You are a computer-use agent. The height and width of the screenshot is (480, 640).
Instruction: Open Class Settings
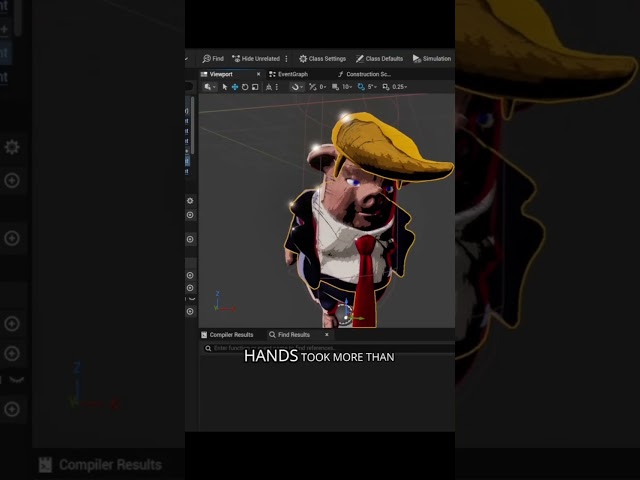(322, 59)
